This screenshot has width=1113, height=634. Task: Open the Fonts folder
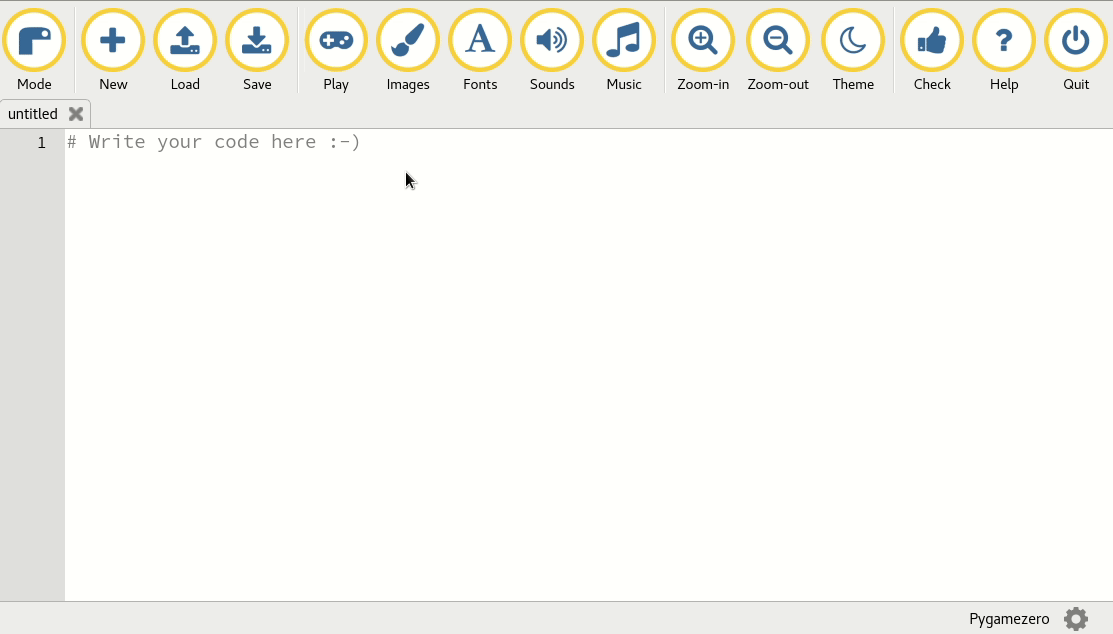click(x=480, y=50)
